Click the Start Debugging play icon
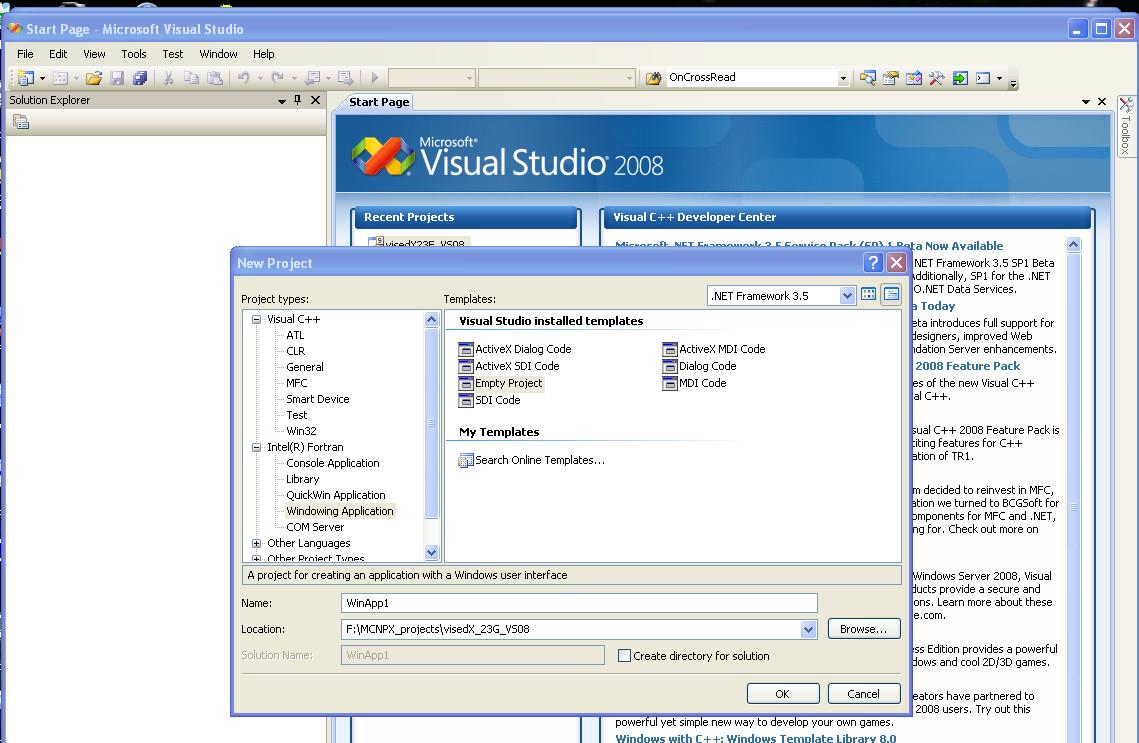This screenshot has width=1139, height=743. (x=375, y=78)
